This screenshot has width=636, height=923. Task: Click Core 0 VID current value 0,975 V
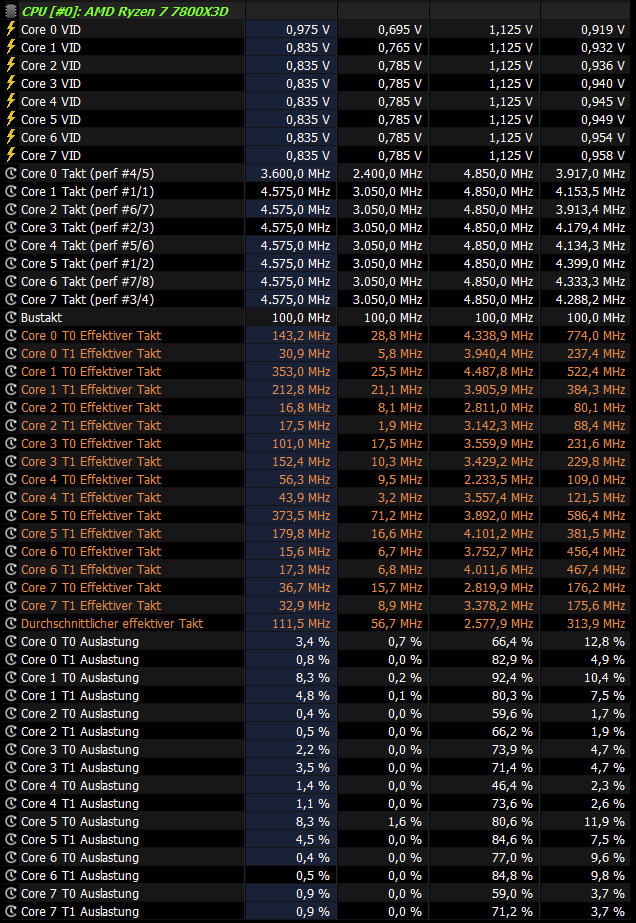308,29
